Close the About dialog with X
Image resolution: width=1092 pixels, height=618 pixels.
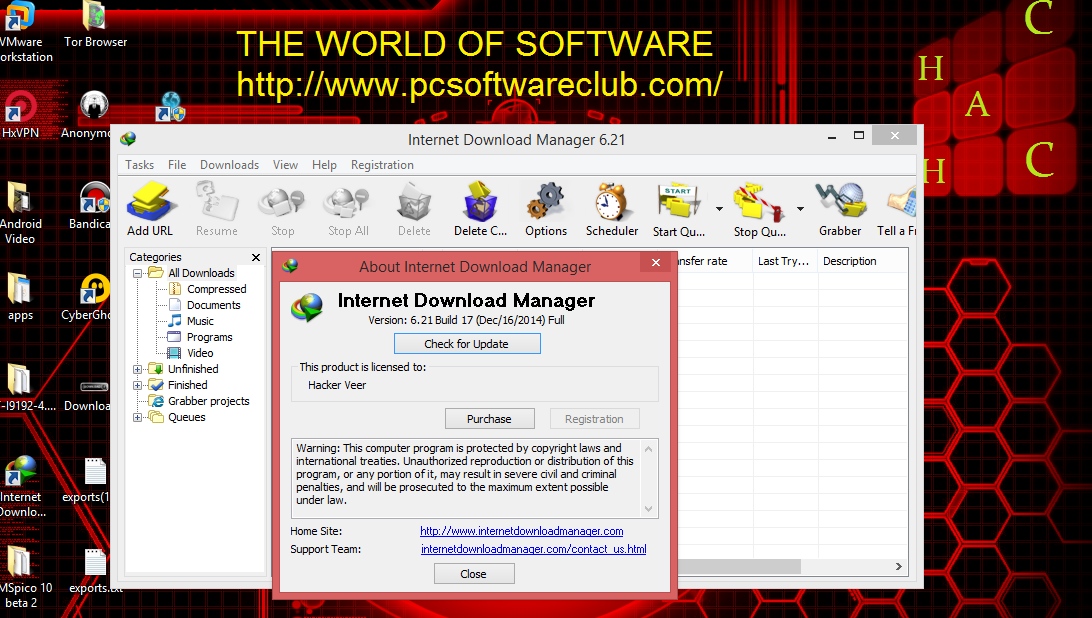[655, 263]
